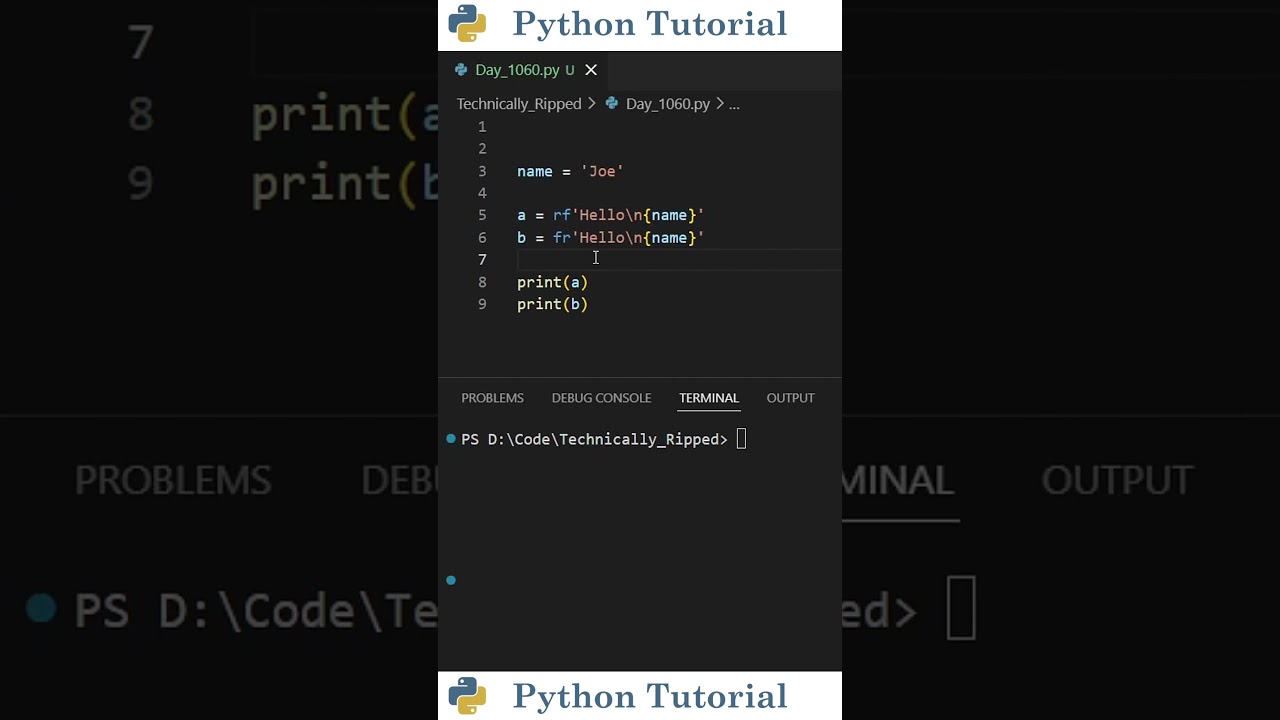Click line number 8 in the gutter

click(482, 282)
